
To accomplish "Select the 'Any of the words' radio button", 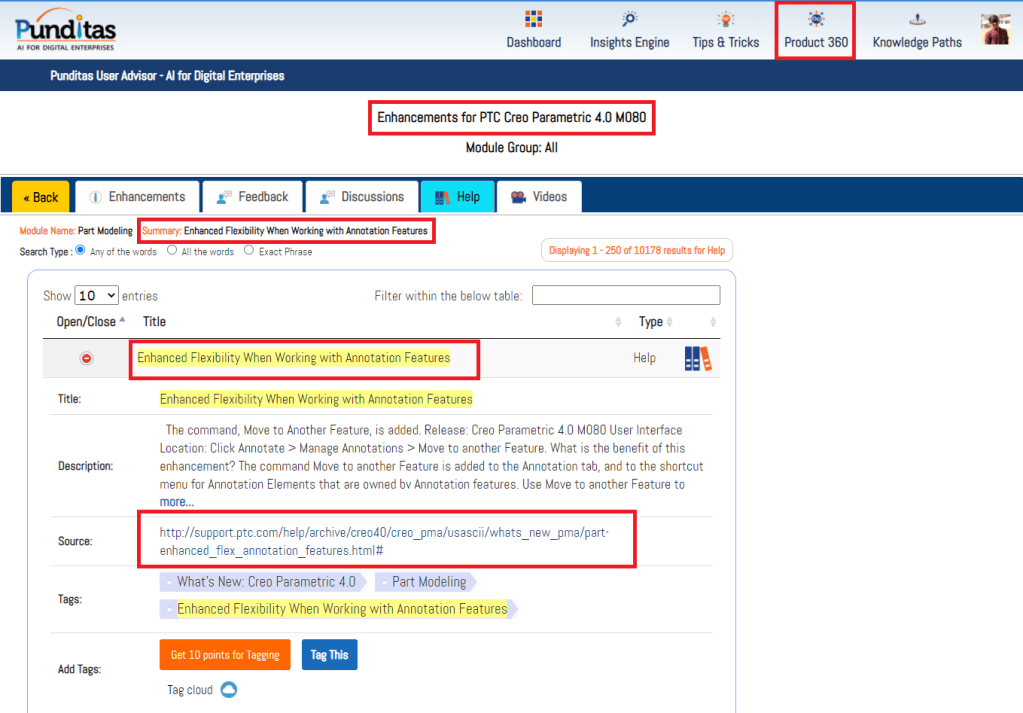I will (81, 251).
